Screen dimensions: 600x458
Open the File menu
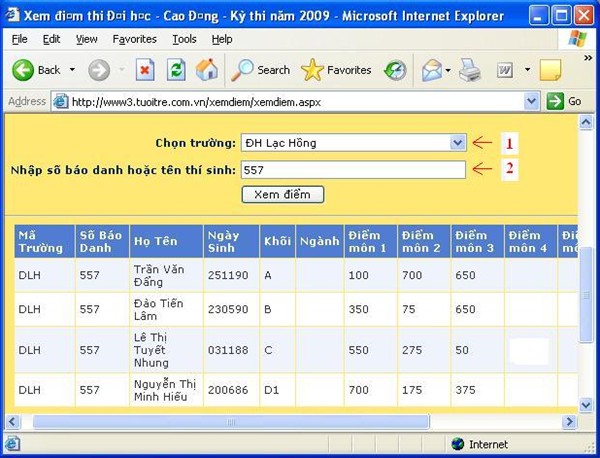click(x=20, y=39)
